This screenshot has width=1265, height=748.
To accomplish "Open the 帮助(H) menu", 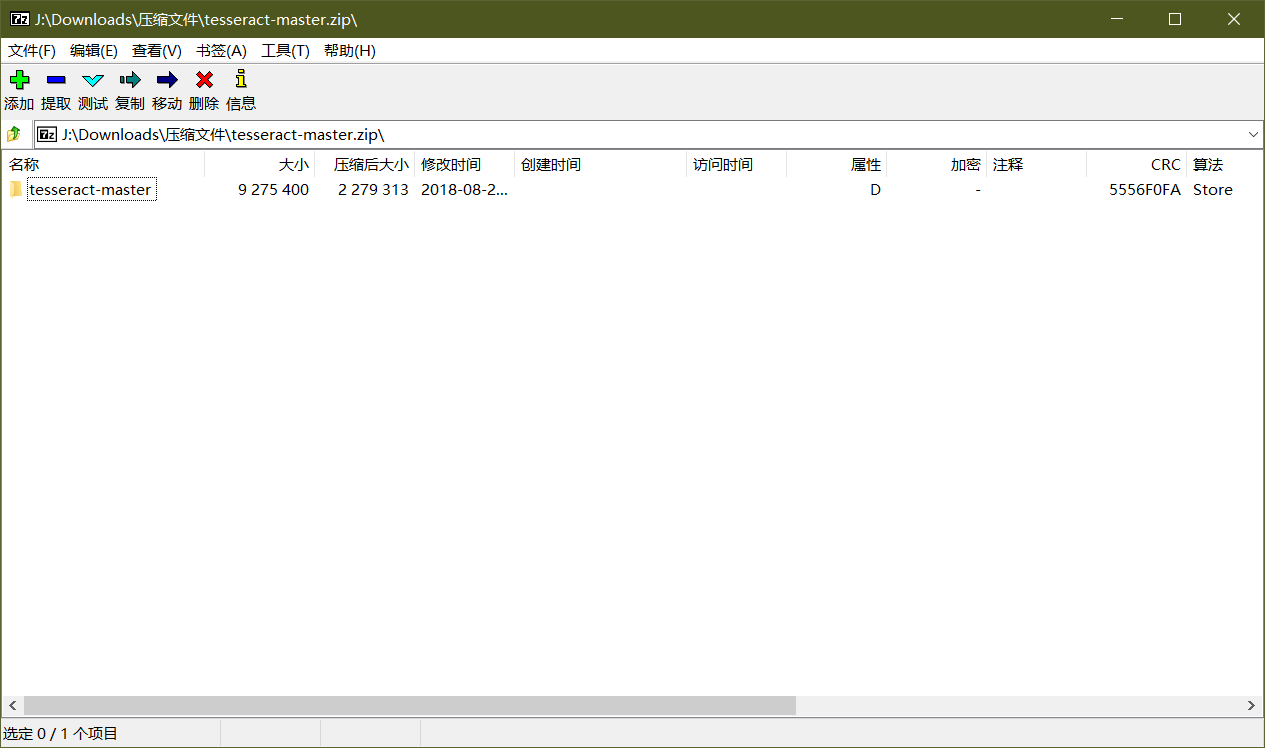I will pos(349,51).
